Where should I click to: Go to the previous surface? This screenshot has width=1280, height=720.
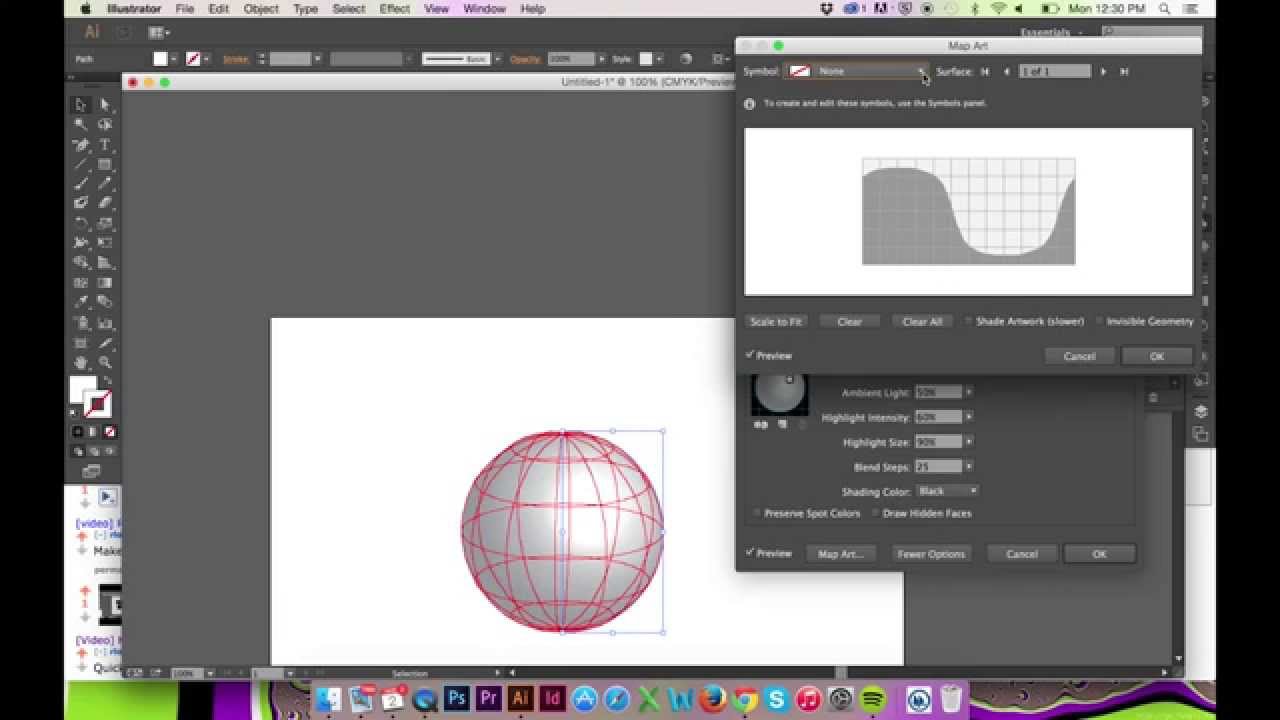point(1006,71)
